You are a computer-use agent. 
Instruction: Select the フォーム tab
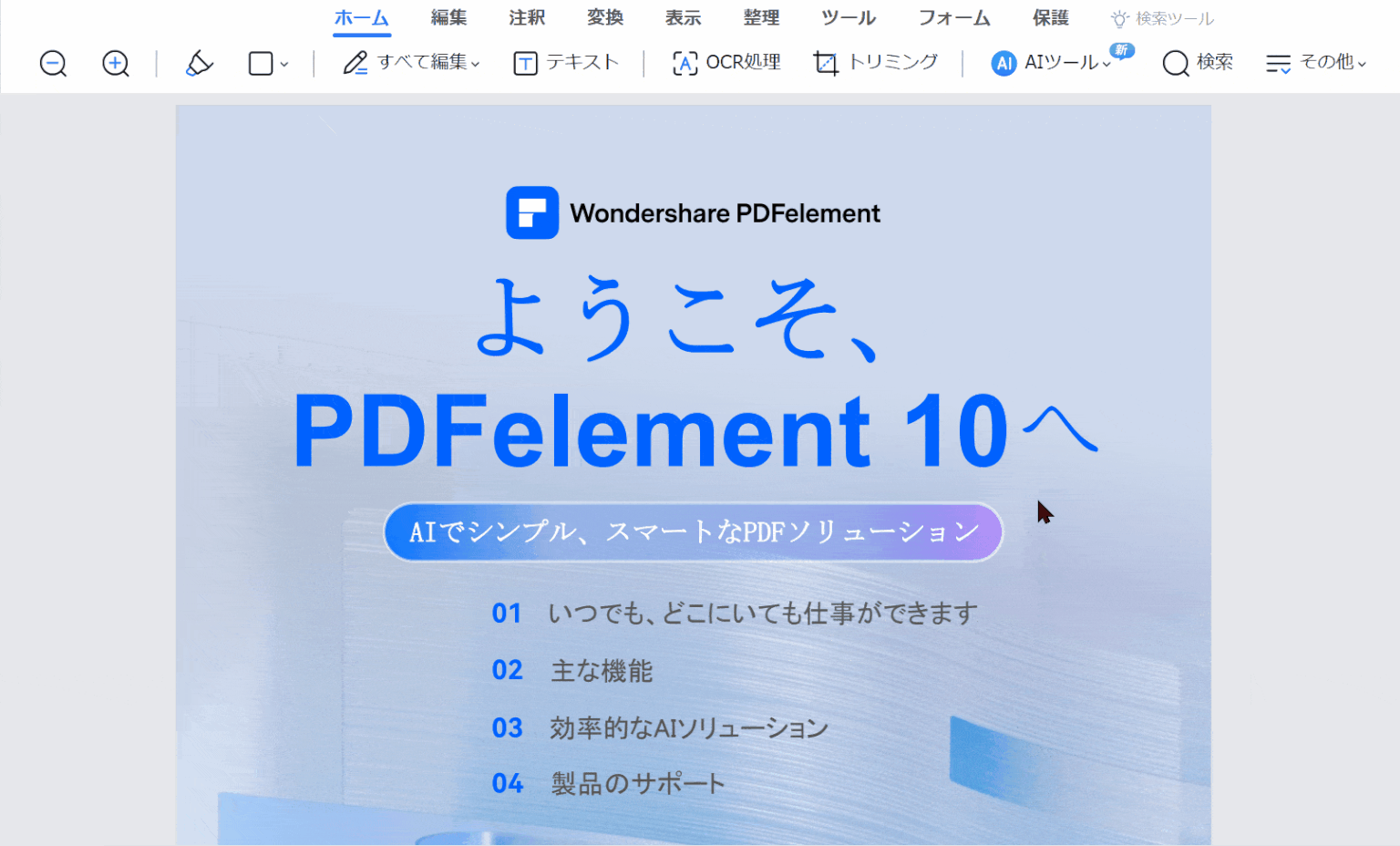[953, 17]
